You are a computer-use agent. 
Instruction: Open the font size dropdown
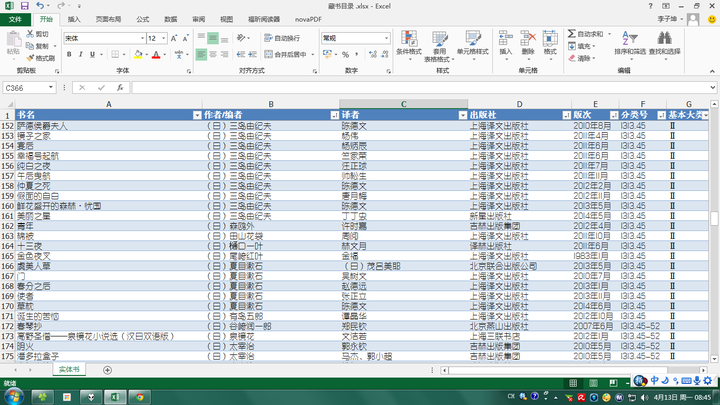coord(163,39)
